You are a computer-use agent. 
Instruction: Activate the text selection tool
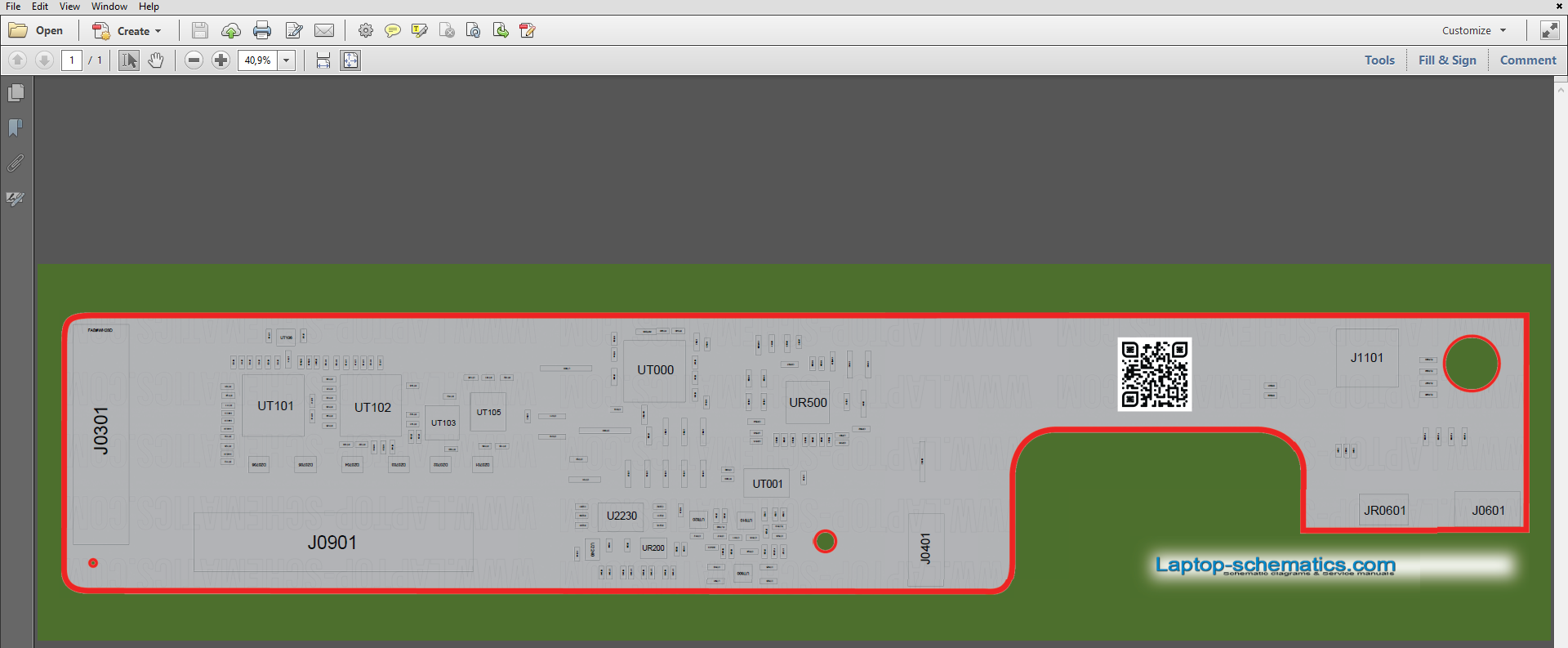click(x=129, y=60)
